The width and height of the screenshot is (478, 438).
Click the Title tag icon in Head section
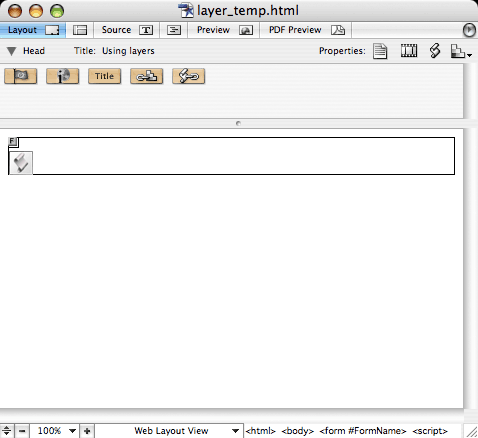(x=104, y=76)
